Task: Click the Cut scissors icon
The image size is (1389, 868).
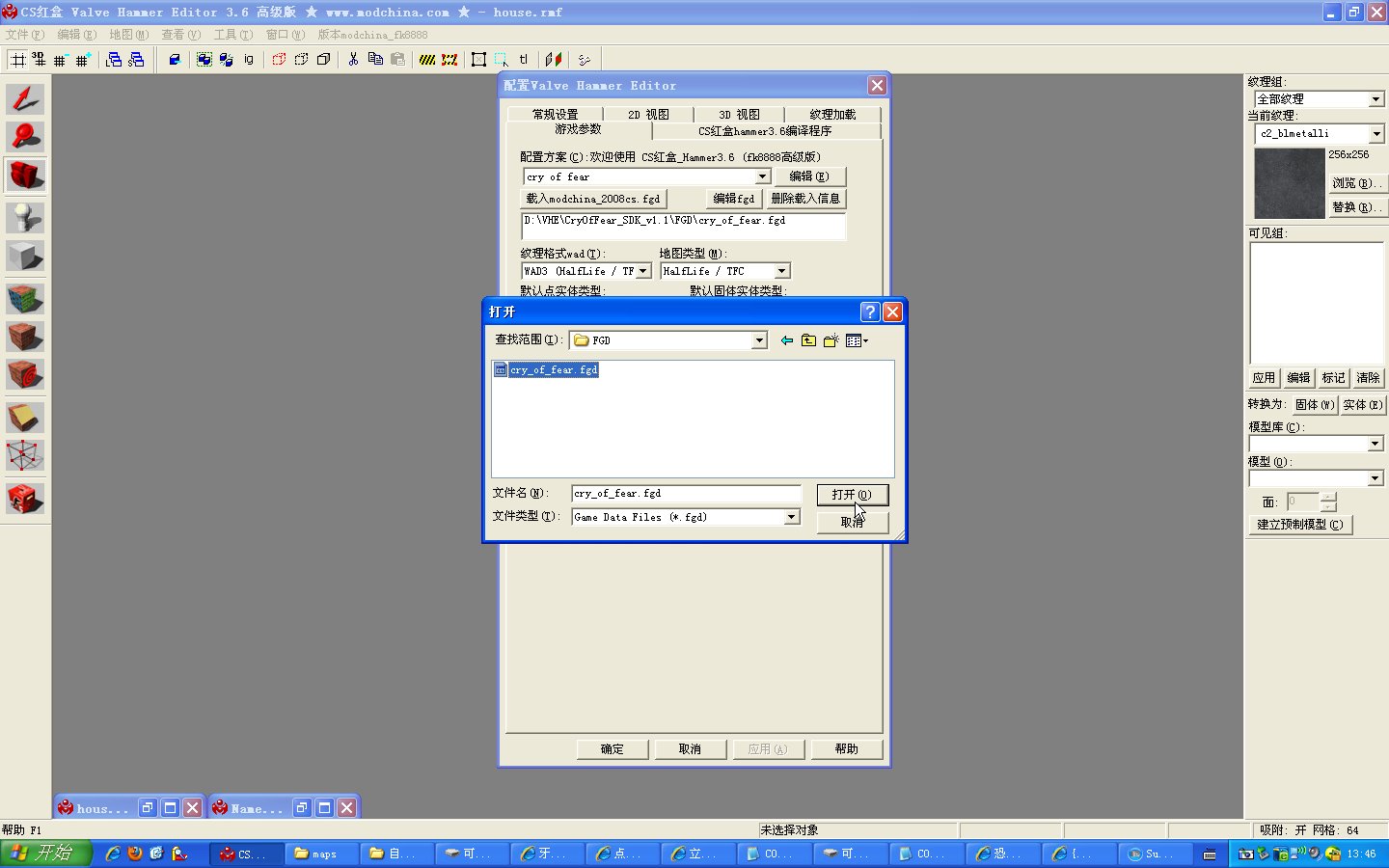Action: pos(353,60)
